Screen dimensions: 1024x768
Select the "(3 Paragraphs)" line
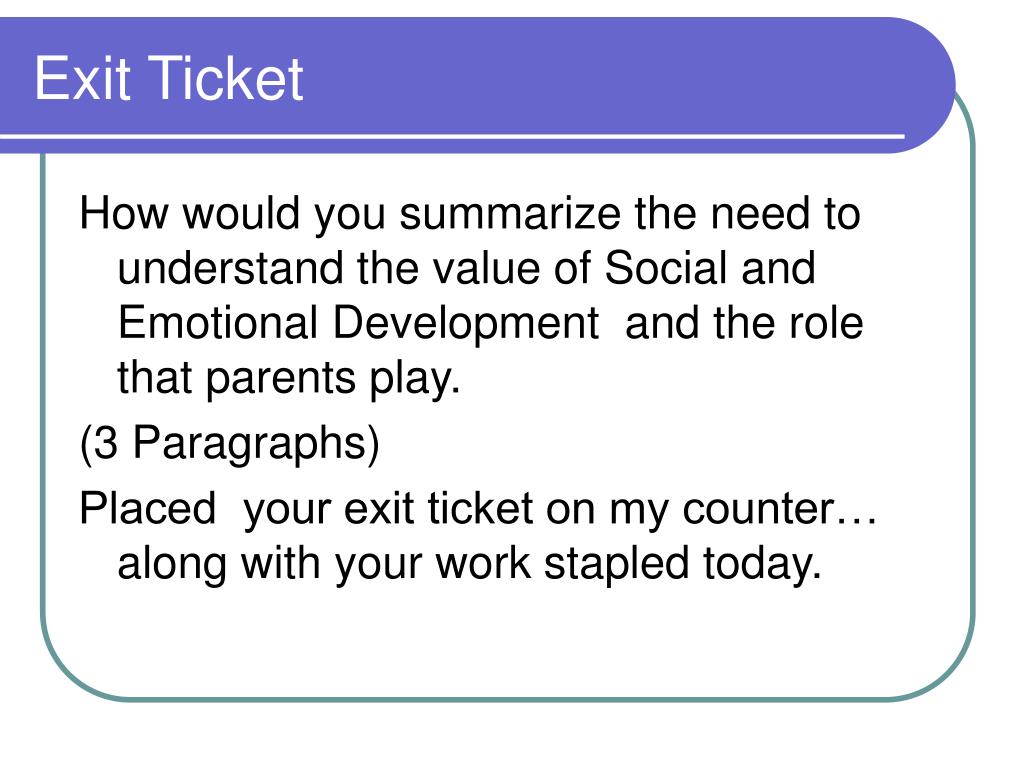pyautogui.click(x=229, y=443)
